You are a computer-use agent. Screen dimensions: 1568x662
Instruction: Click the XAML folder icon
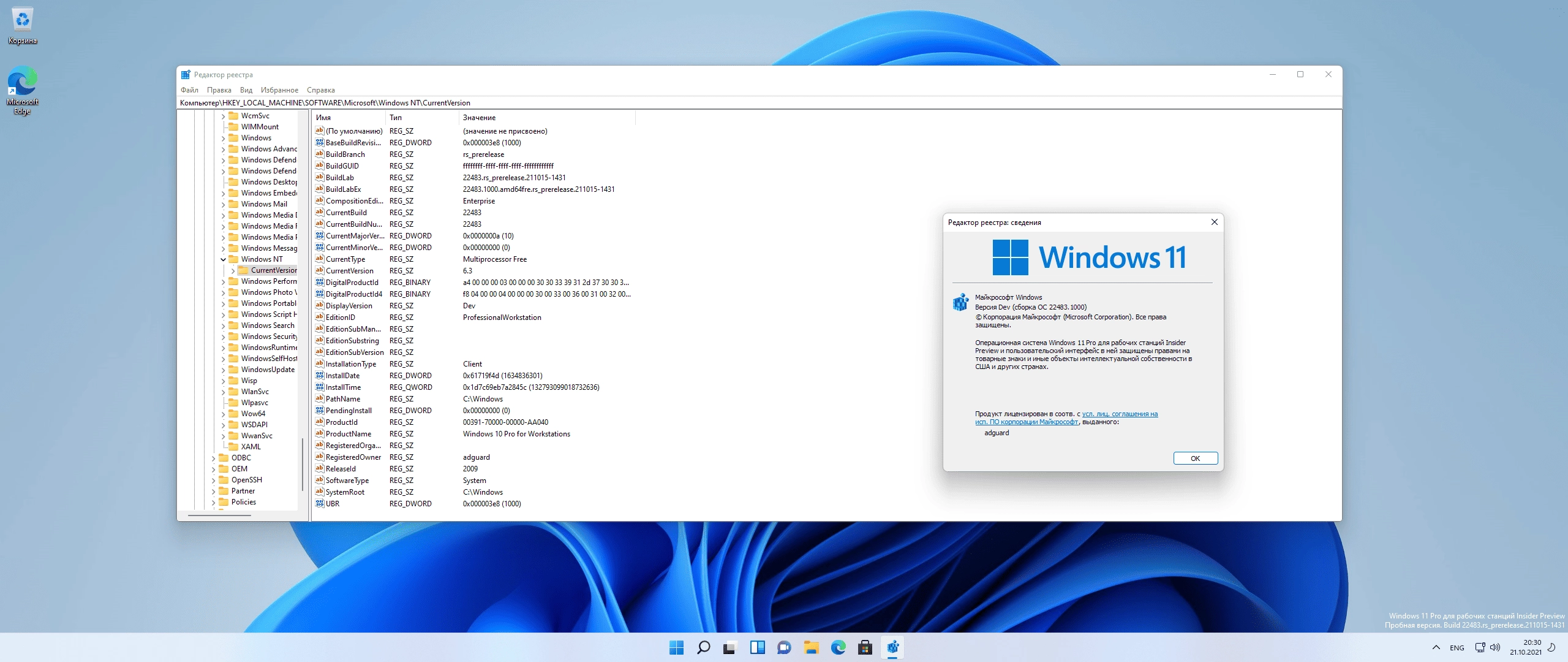(x=233, y=447)
